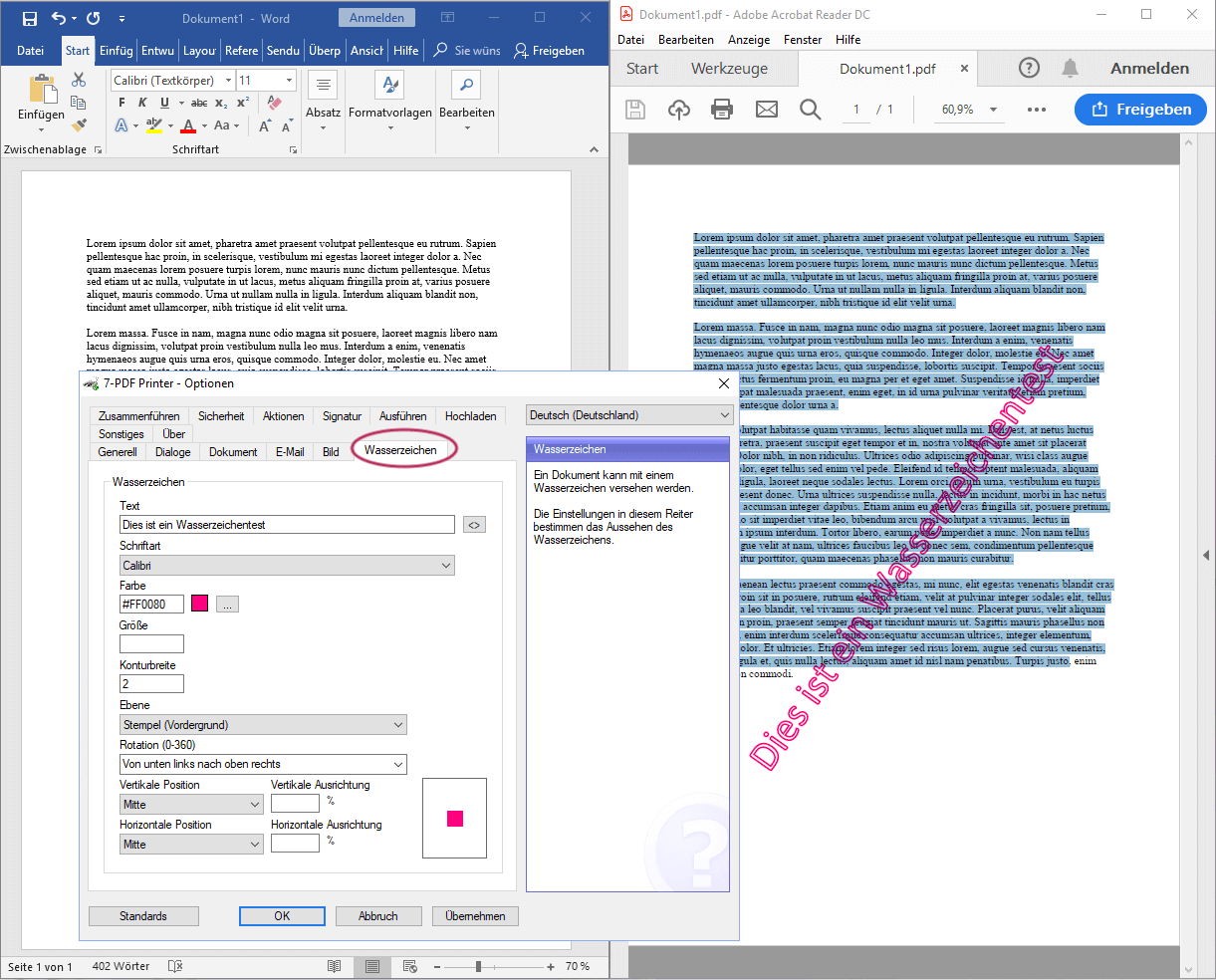The image size is (1216, 980).
Task: Send the PDF by email via envelope icon
Action: click(x=767, y=110)
